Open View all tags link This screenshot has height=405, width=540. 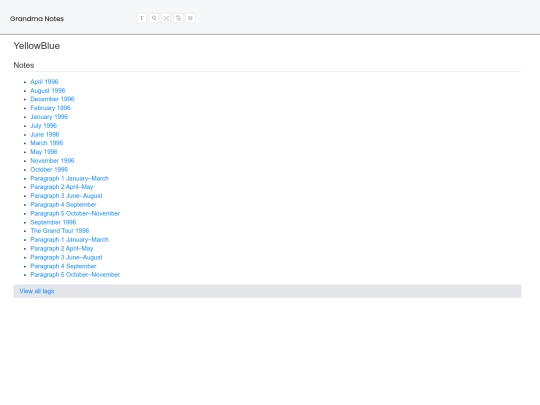(37, 291)
